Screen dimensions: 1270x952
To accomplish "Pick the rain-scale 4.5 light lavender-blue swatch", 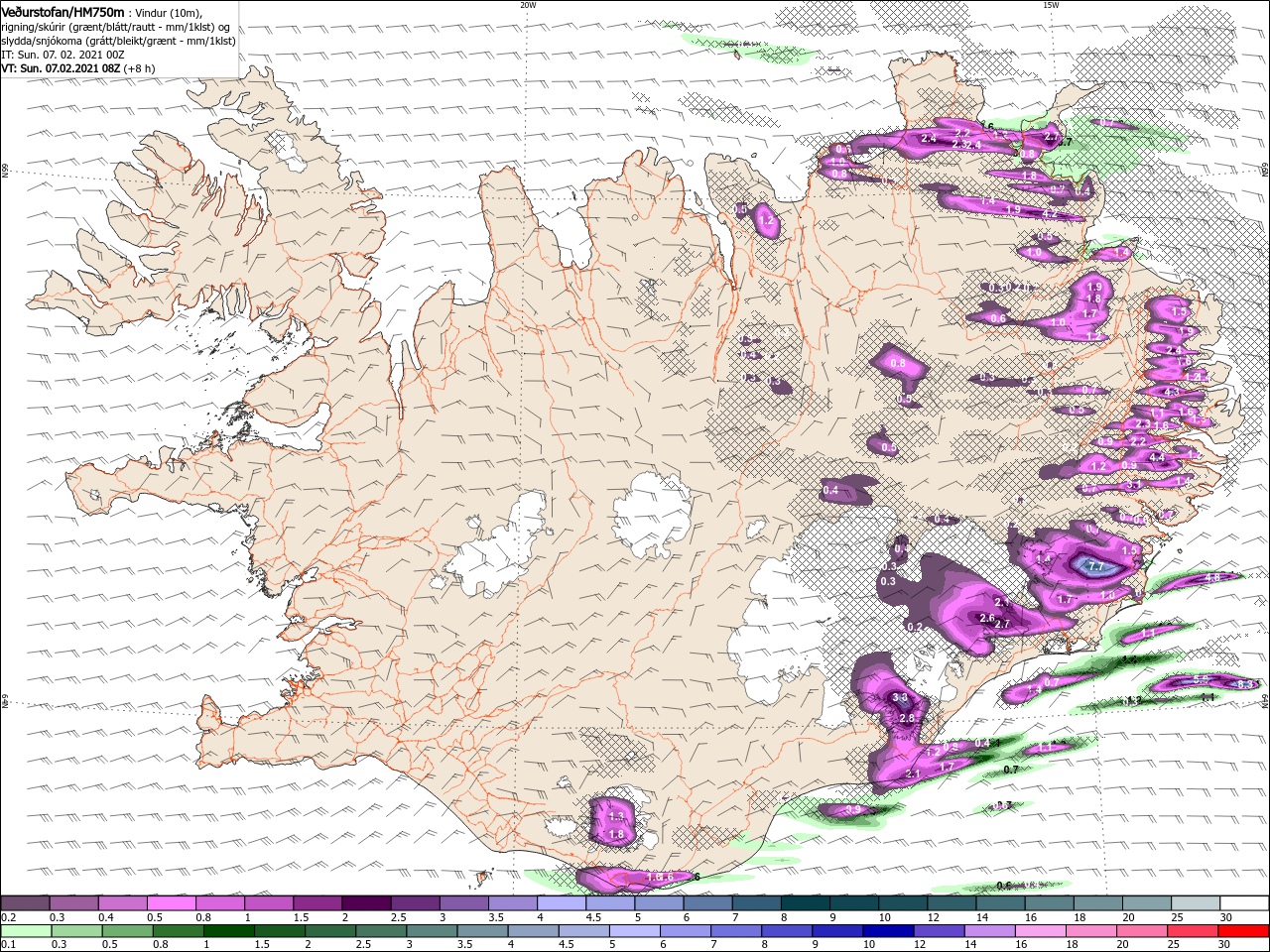I will 583,930.
